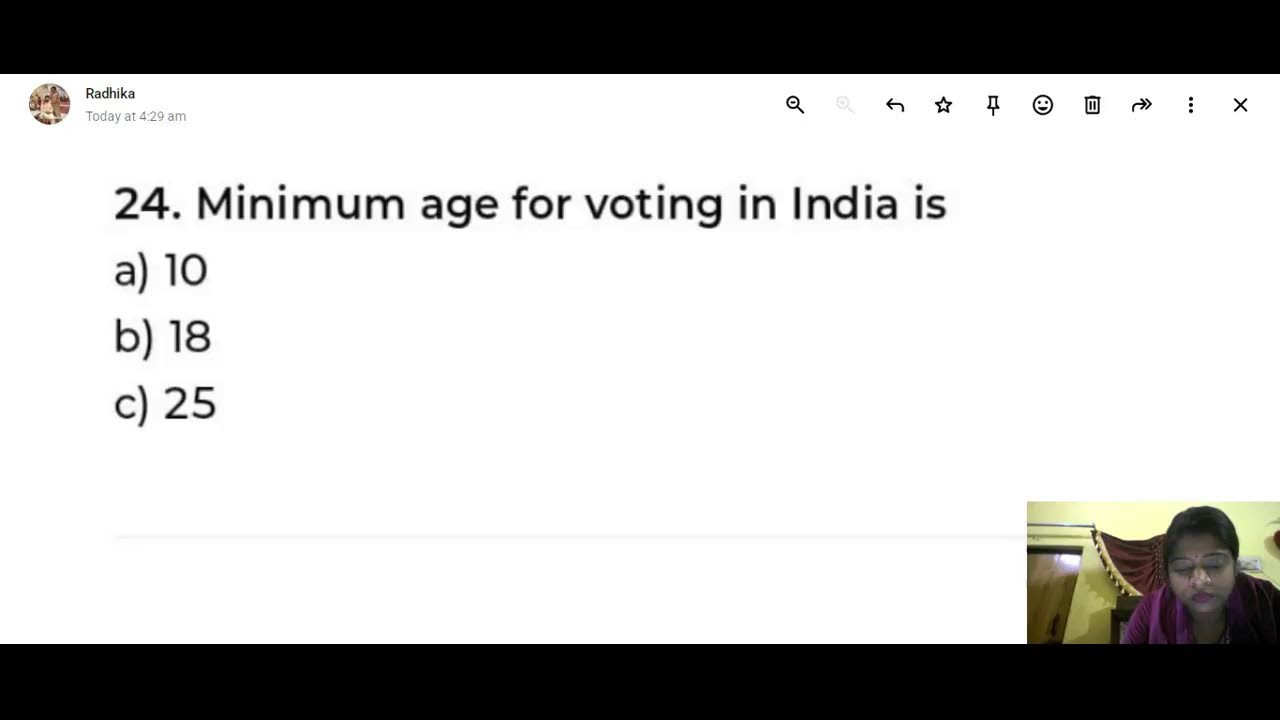
Task: Forward the message using double arrow
Action: 1142,105
